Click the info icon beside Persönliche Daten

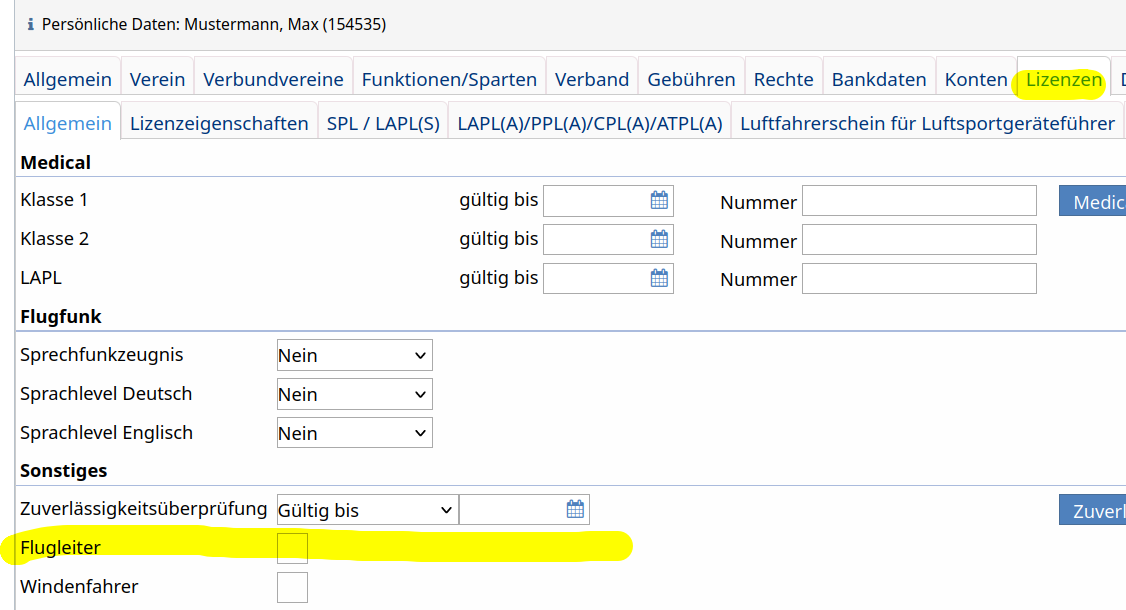(30, 23)
